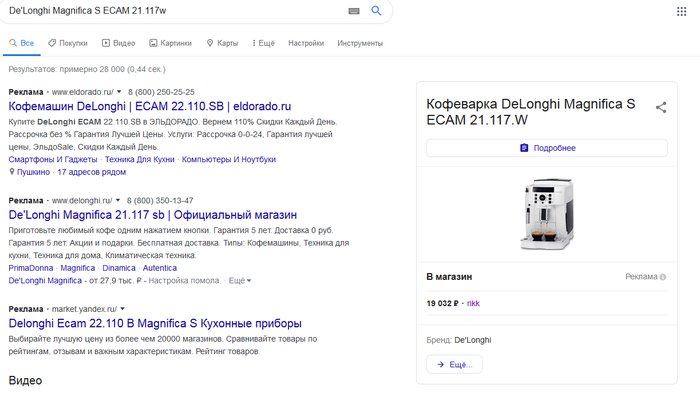Click the Пушкино location link

[x=33, y=172]
